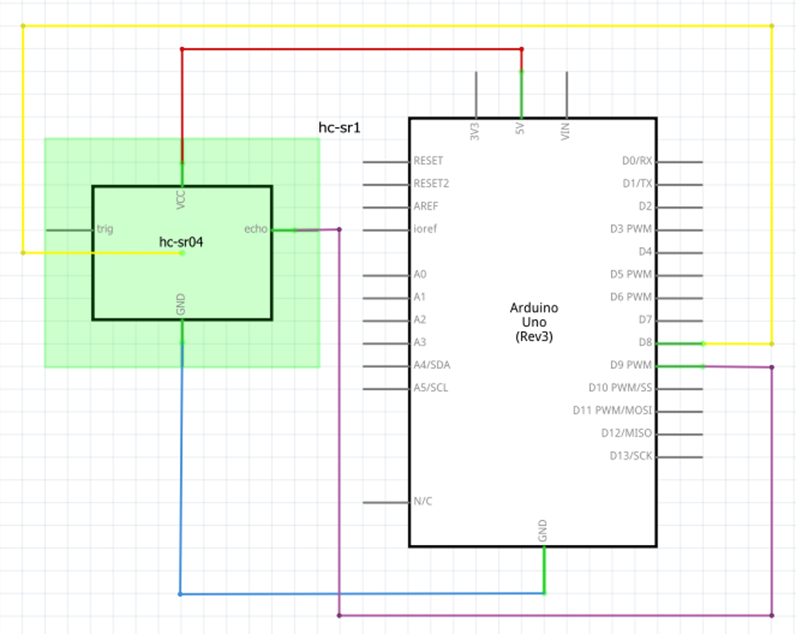Click the GND pin label of hc-sr04

pyautogui.click(x=180, y=305)
